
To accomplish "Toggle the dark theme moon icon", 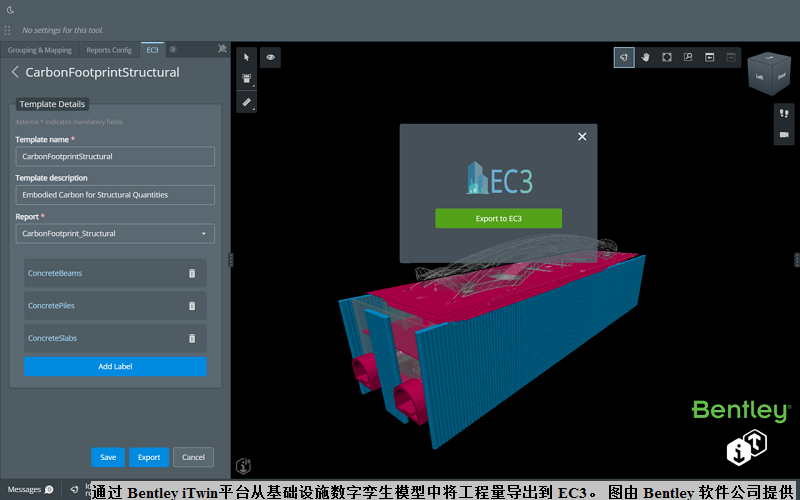I will click(10, 10).
